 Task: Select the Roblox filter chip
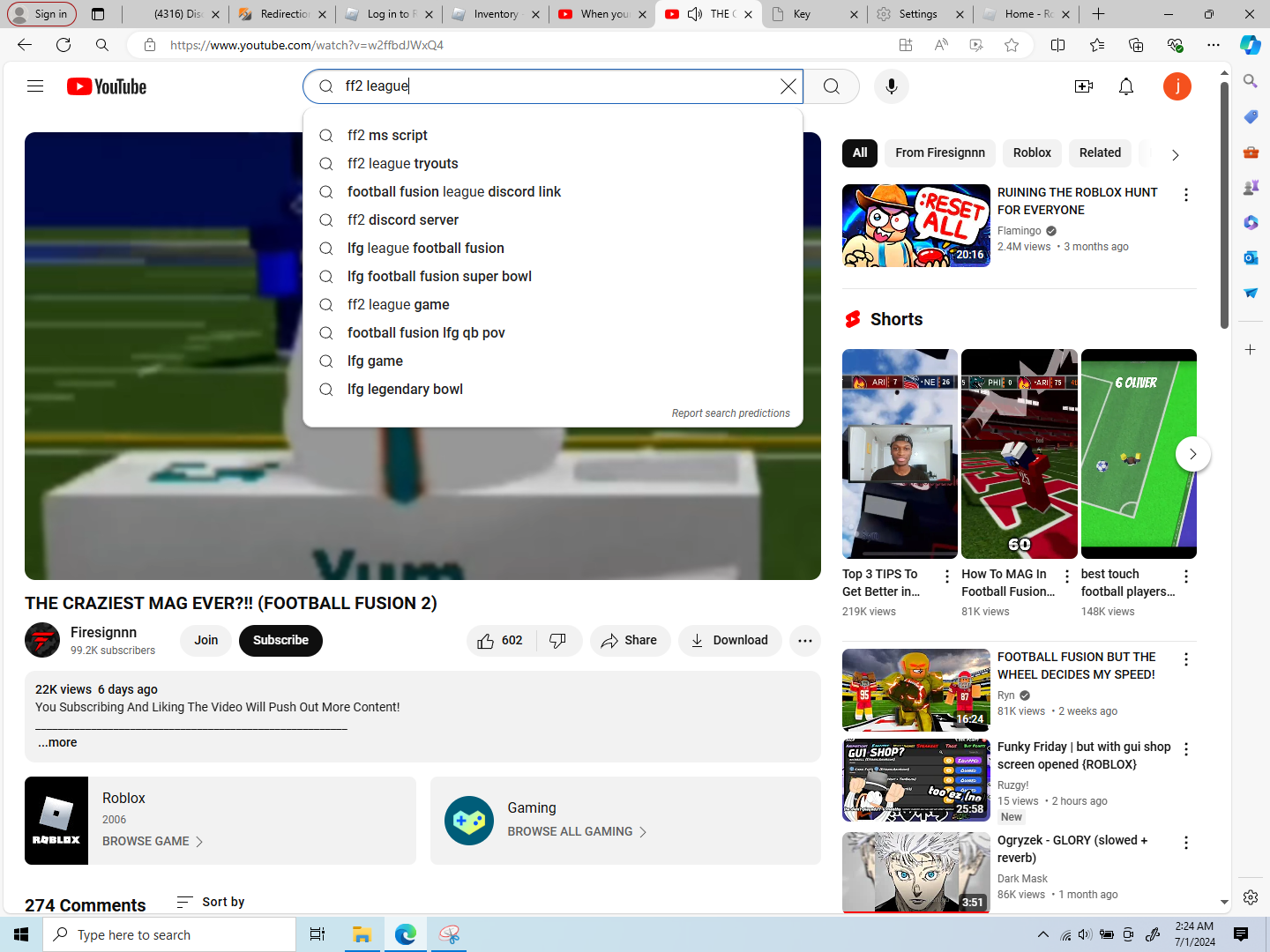[1032, 153]
